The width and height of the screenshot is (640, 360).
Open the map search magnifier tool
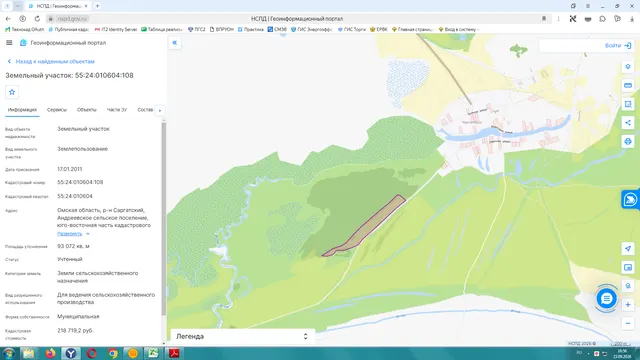[628, 286]
